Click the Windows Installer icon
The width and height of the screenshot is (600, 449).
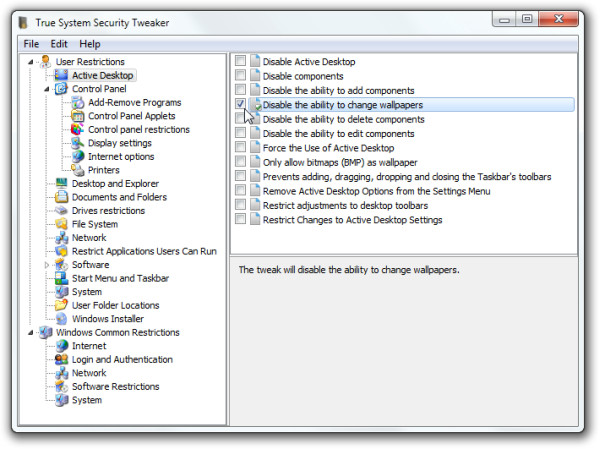61,318
